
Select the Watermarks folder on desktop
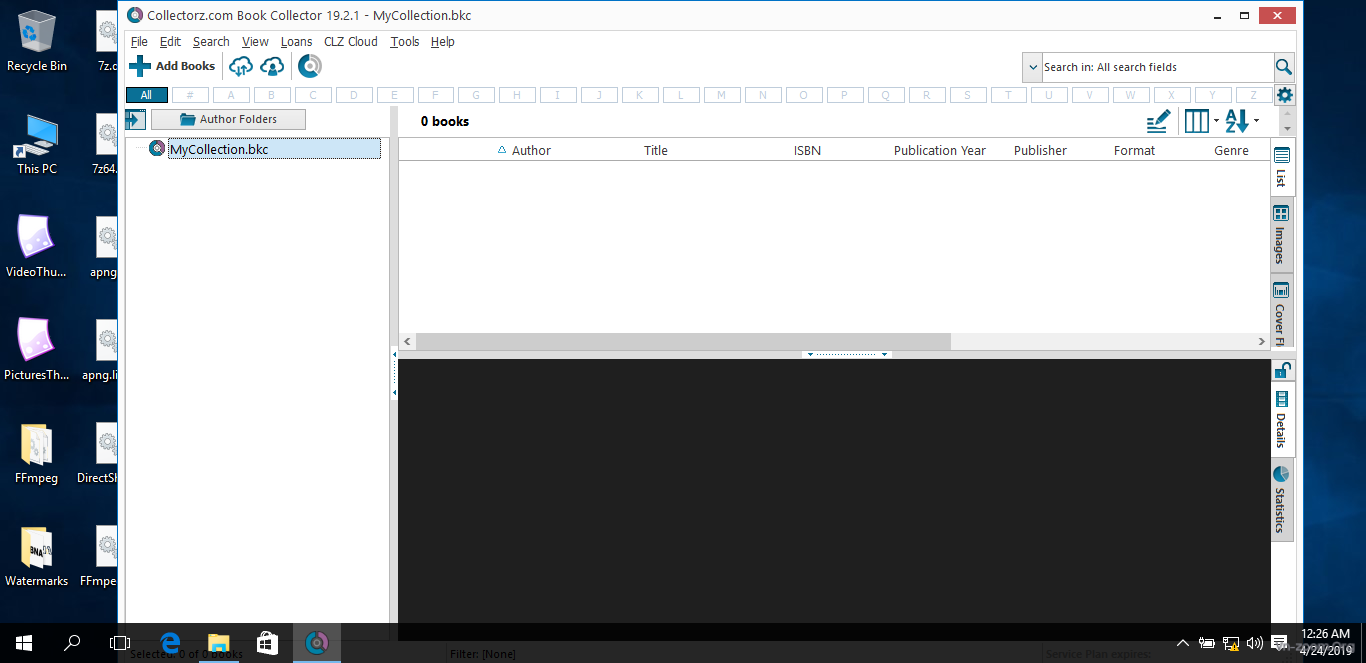(37, 557)
